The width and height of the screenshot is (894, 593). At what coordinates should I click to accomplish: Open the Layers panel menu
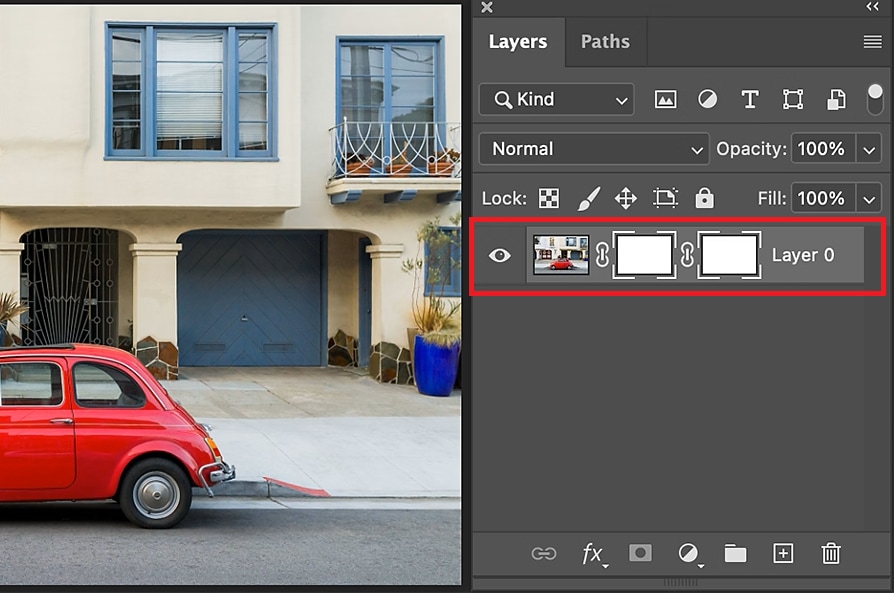(872, 42)
